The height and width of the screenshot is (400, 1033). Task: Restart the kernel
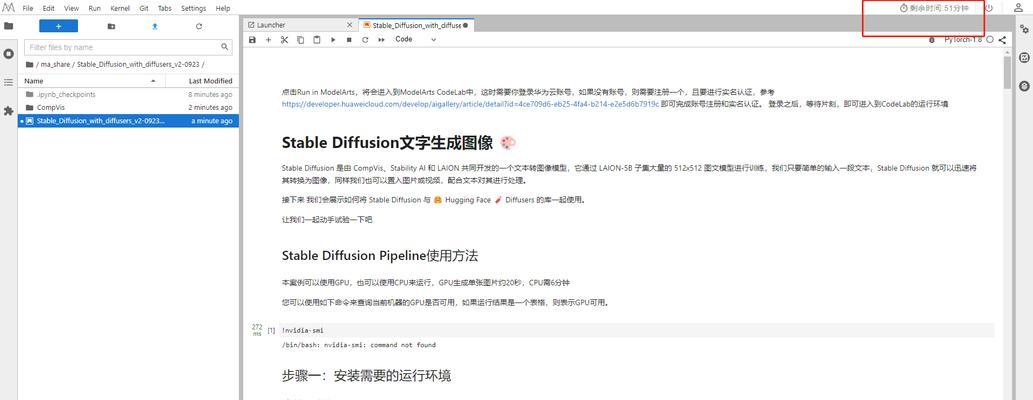pos(365,40)
